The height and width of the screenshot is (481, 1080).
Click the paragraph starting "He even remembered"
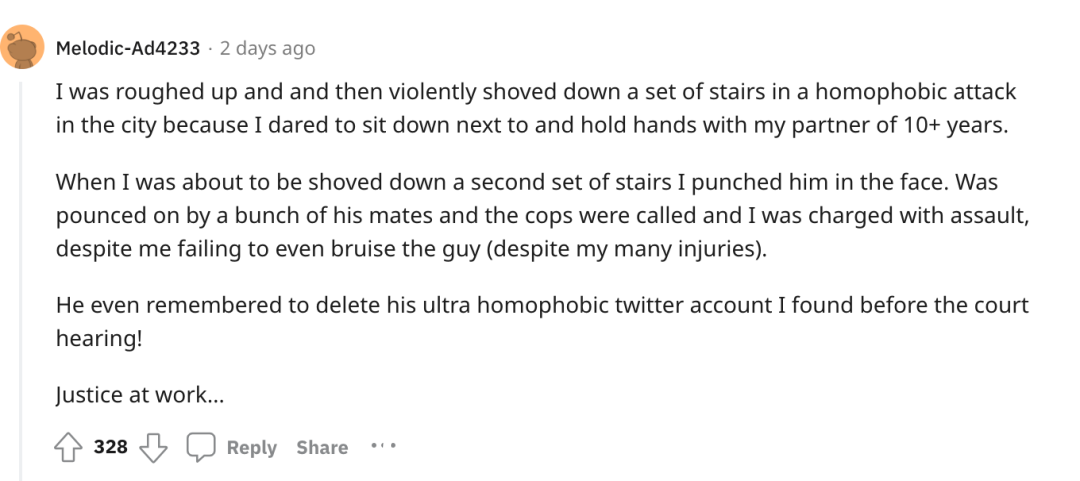[x=542, y=321]
